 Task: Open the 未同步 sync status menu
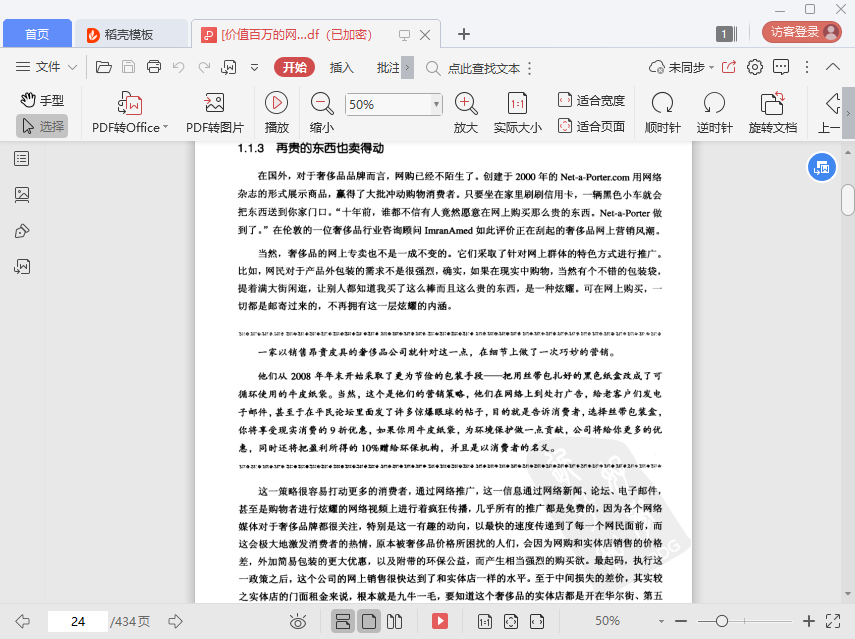pos(682,67)
